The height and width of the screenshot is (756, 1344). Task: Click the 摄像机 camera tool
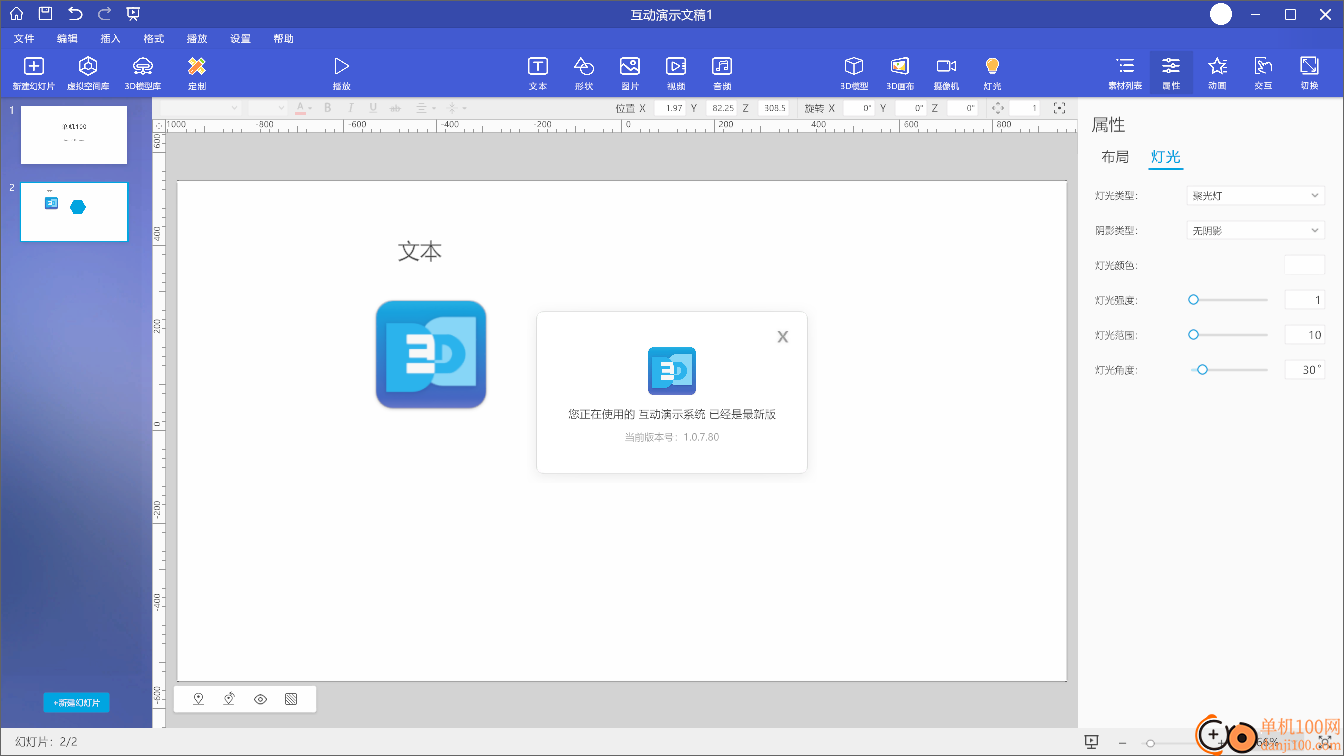pos(946,73)
